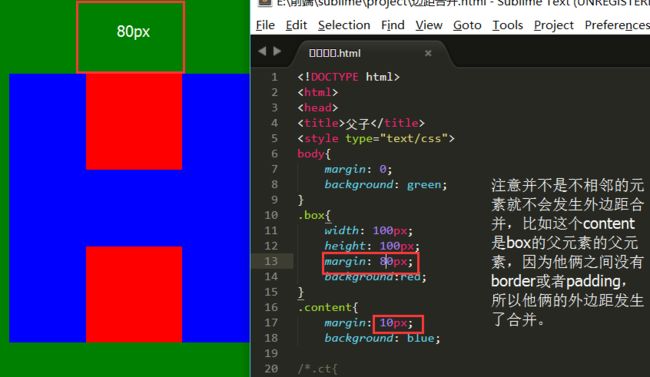Place cursor on the DOCTYPE html line
This screenshot has width=650, height=377.
click(x=348, y=77)
